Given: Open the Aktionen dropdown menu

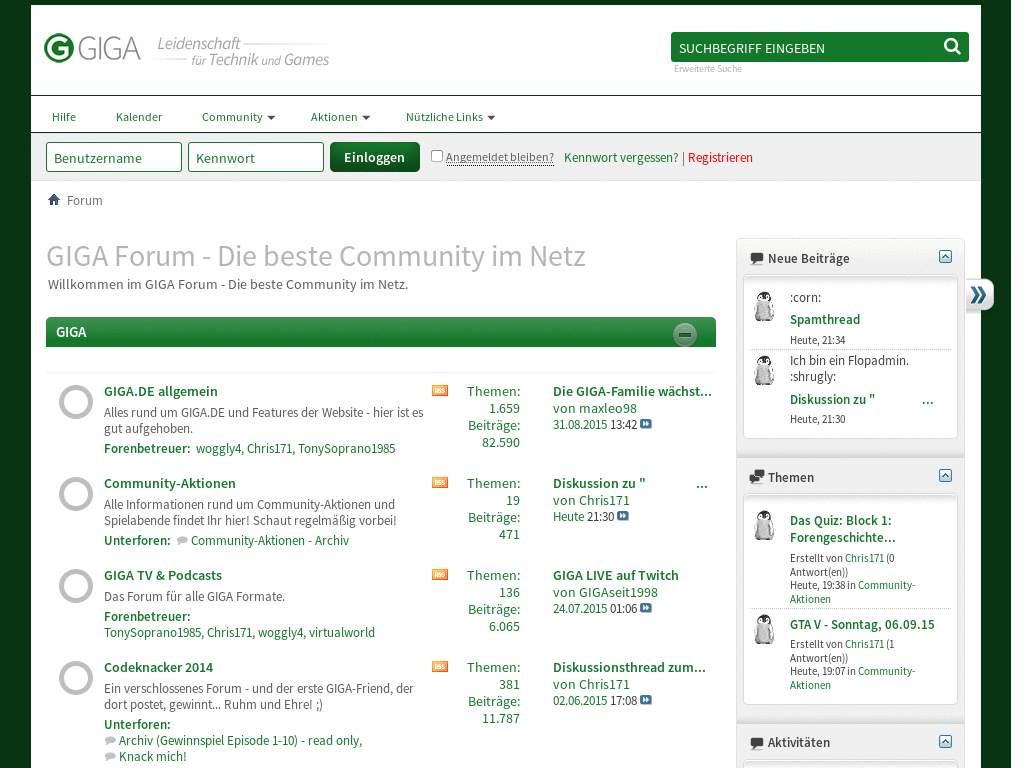Looking at the screenshot, I should (x=340, y=117).
